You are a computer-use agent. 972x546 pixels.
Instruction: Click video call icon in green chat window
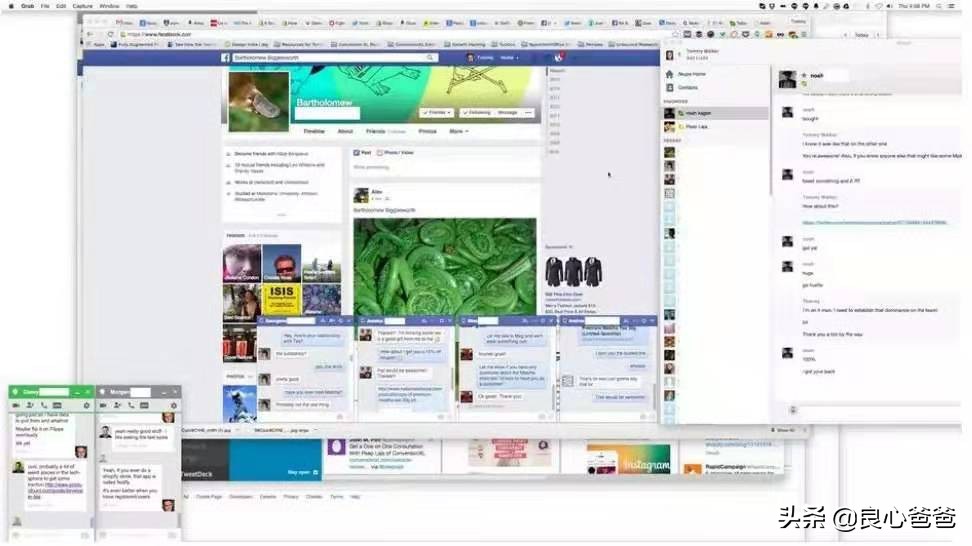[15, 405]
